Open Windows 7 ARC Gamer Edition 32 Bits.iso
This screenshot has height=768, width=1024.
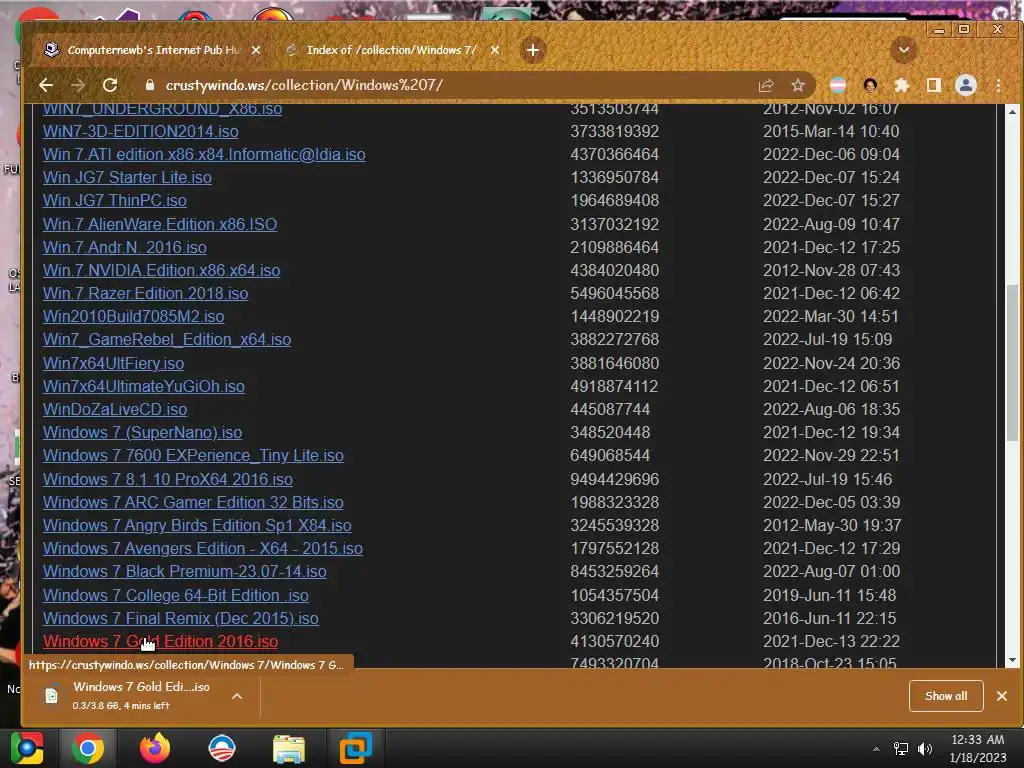[193, 503]
